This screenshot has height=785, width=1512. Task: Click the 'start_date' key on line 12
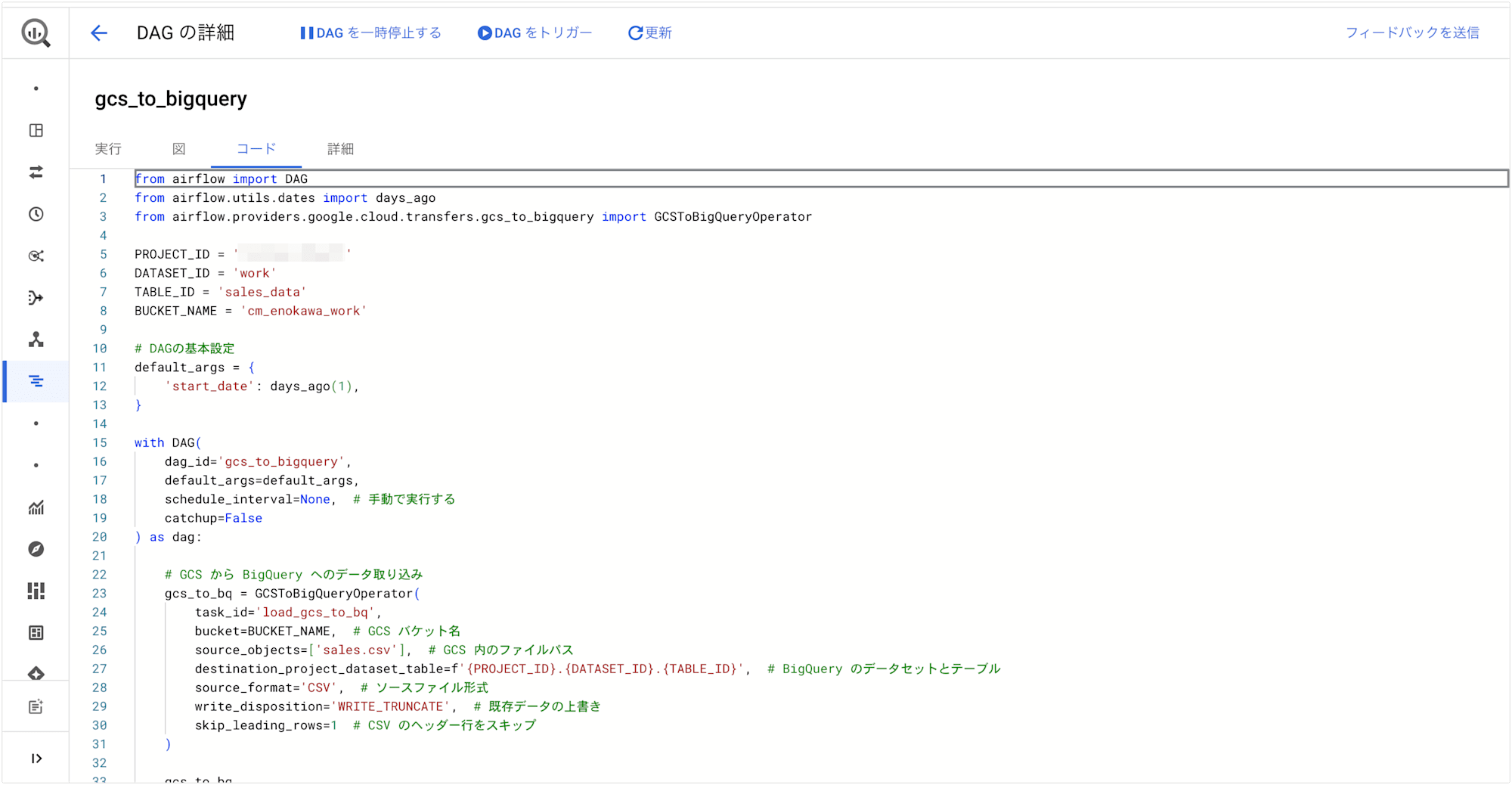(x=210, y=386)
